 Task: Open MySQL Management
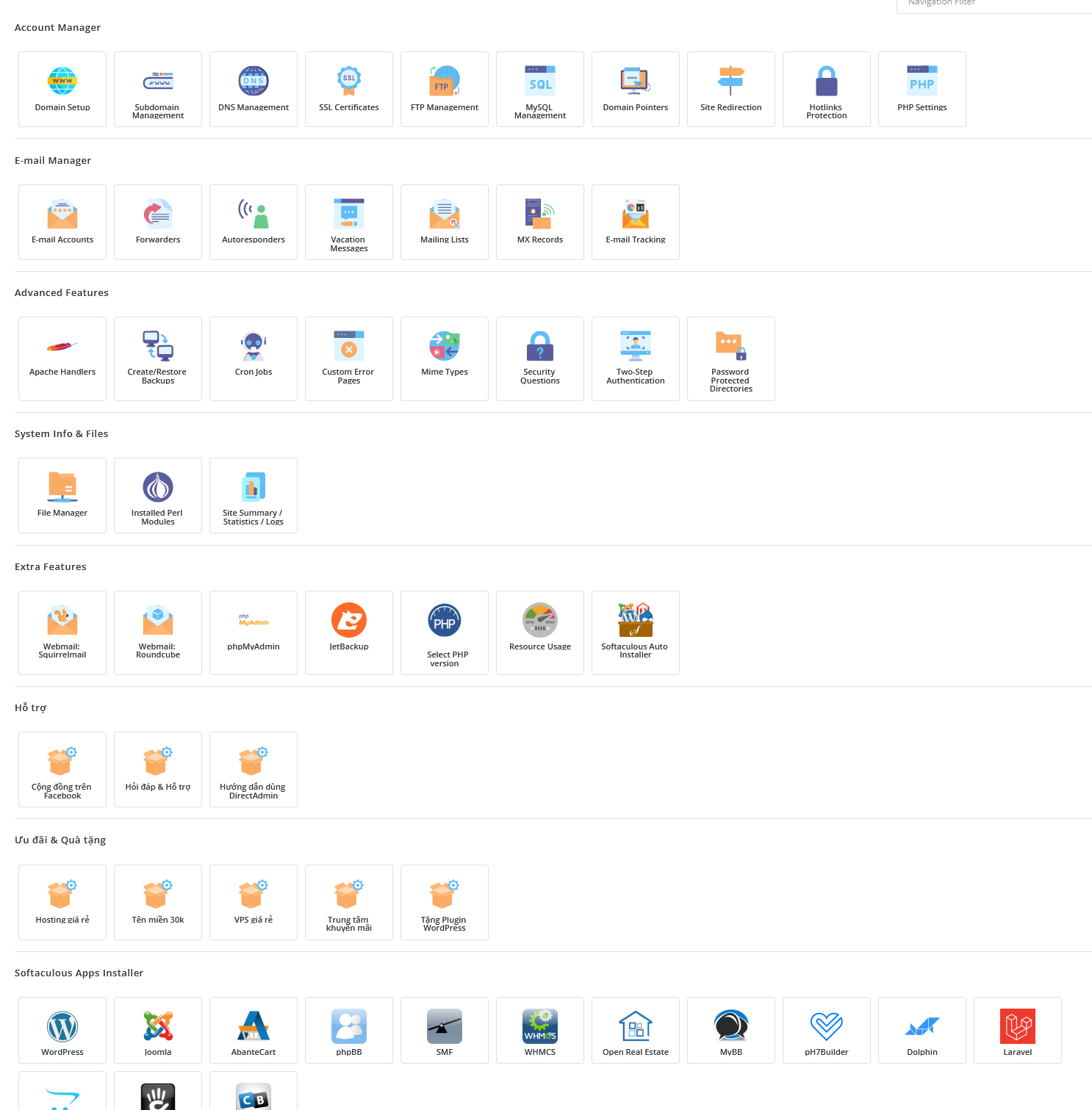click(540, 89)
